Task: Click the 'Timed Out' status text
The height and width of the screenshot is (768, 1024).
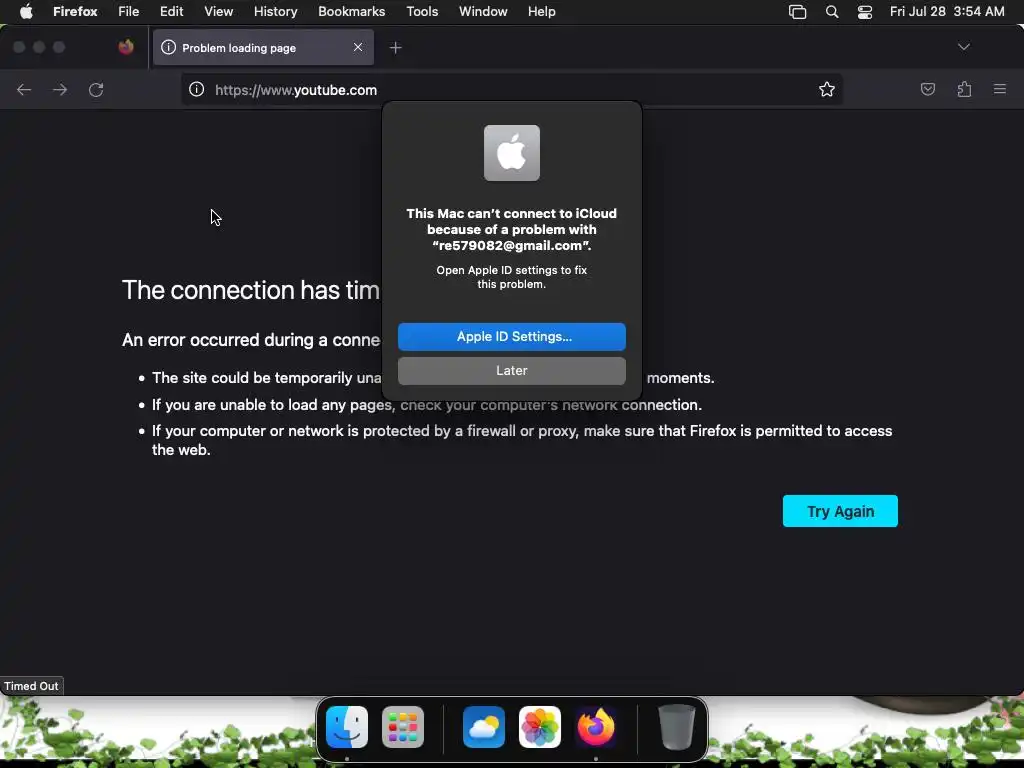Action: (31, 686)
